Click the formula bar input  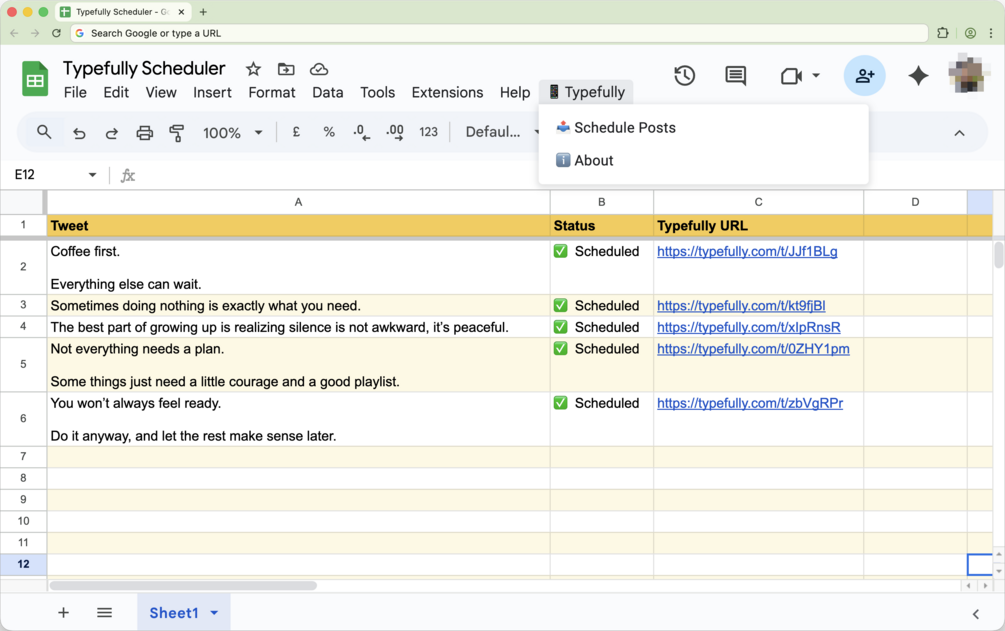click(x=564, y=174)
